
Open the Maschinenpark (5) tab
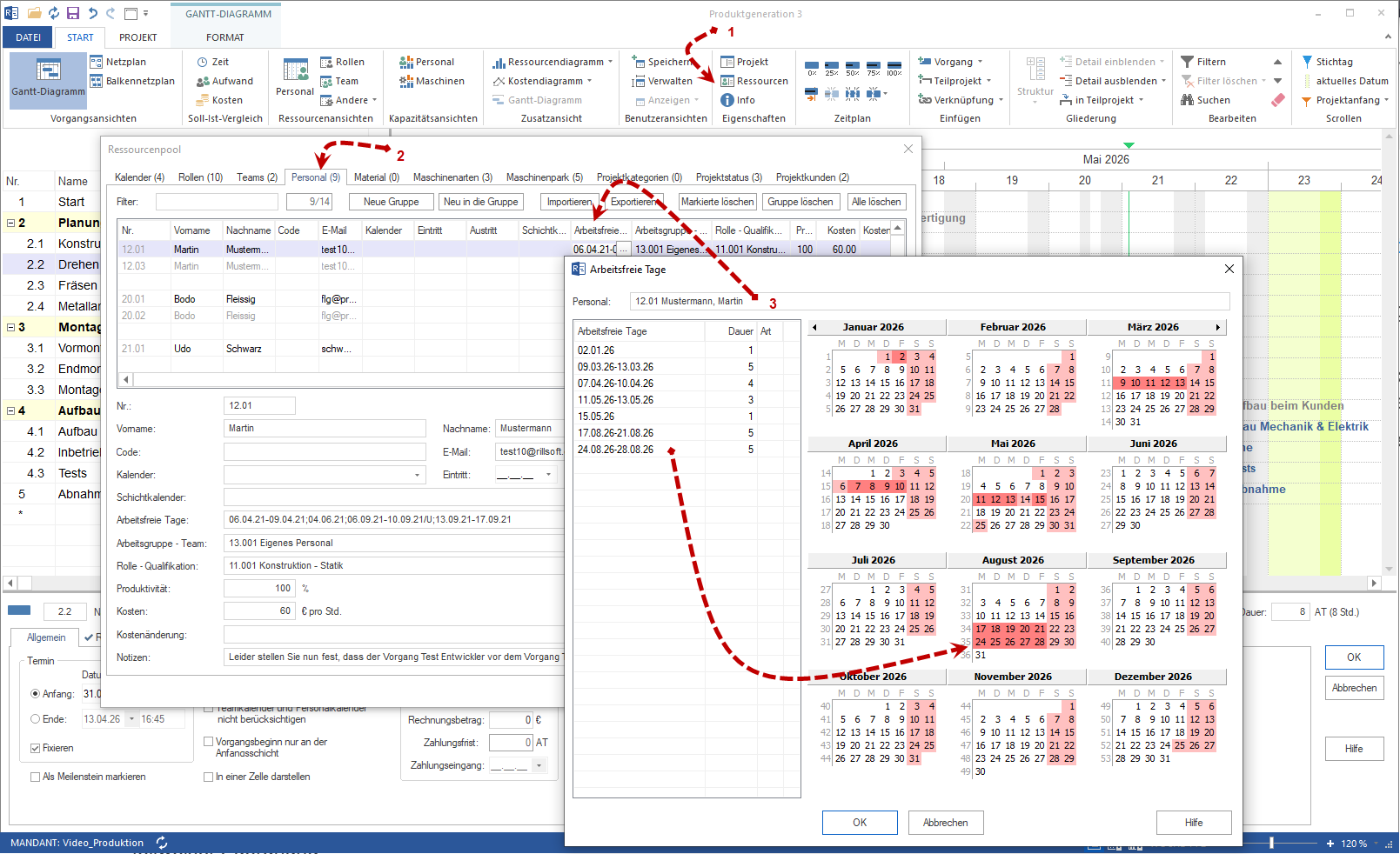pos(544,177)
